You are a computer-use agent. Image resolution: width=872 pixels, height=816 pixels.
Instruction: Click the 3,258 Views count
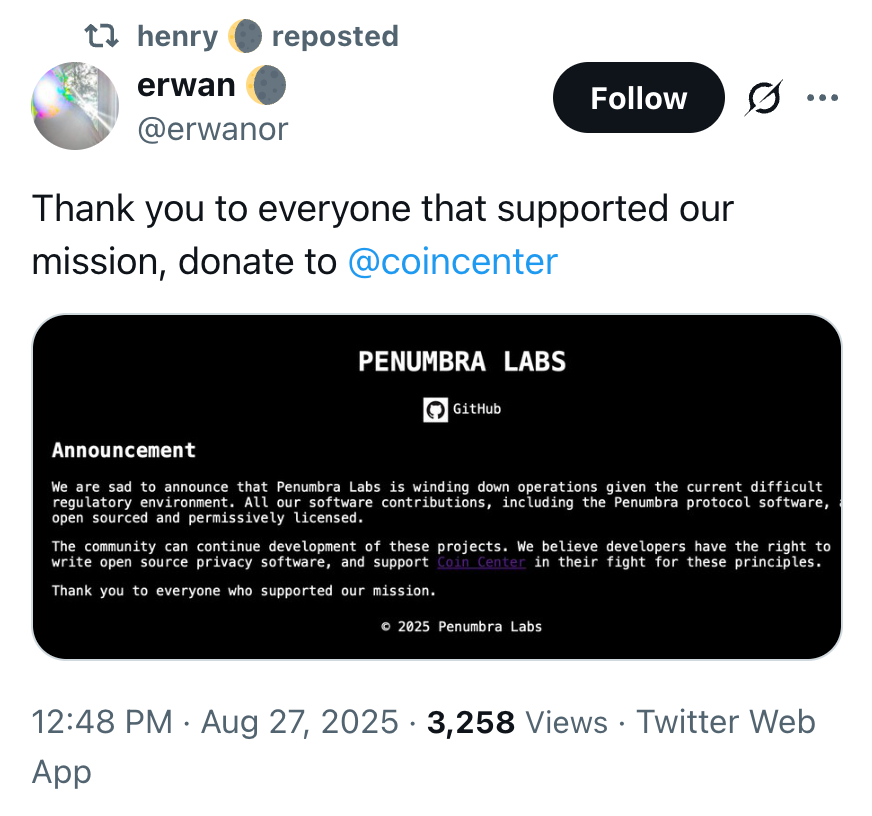point(517,722)
